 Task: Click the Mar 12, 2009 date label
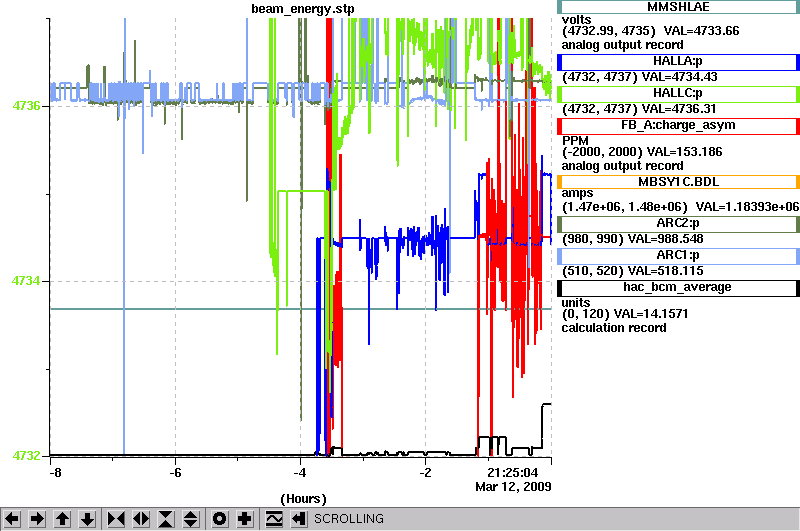point(513,487)
